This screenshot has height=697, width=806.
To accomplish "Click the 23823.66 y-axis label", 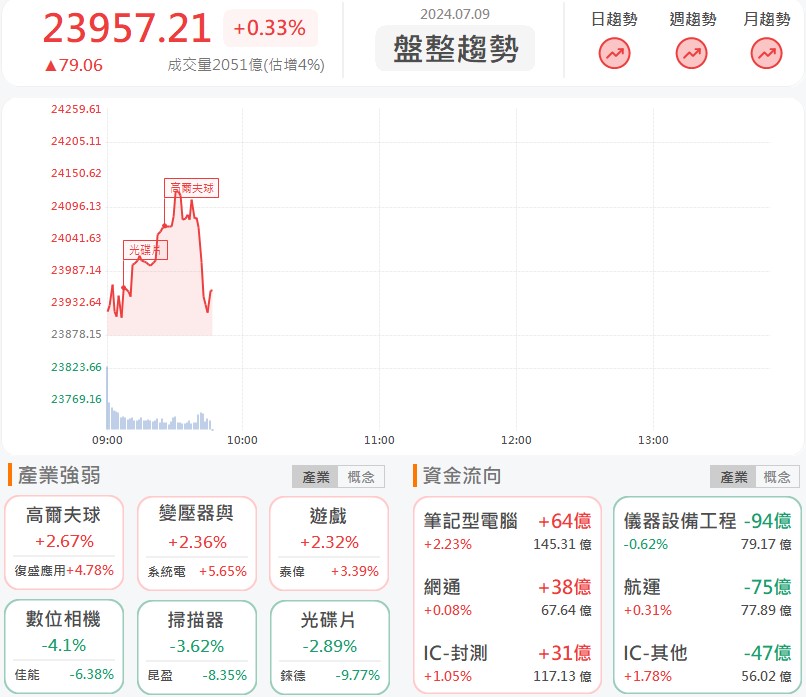I will (x=76, y=367).
